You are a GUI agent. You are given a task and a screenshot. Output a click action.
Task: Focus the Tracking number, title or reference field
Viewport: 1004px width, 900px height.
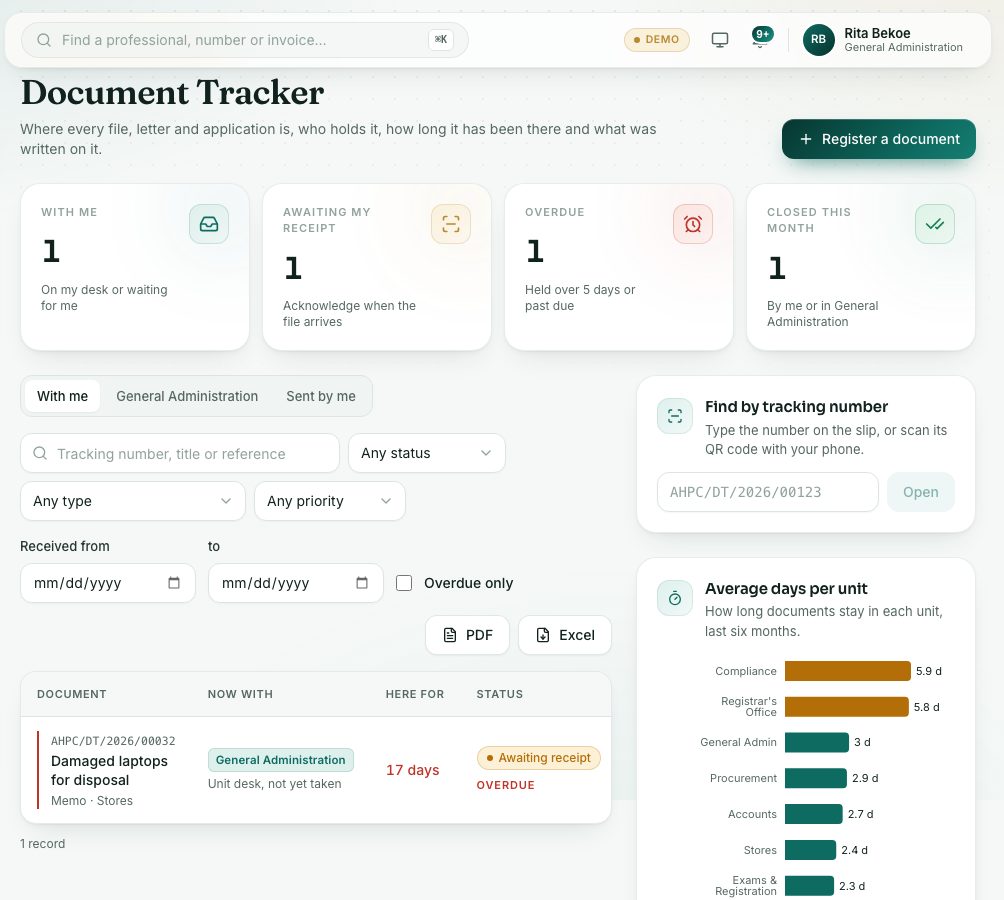click(x=180, y=453)
